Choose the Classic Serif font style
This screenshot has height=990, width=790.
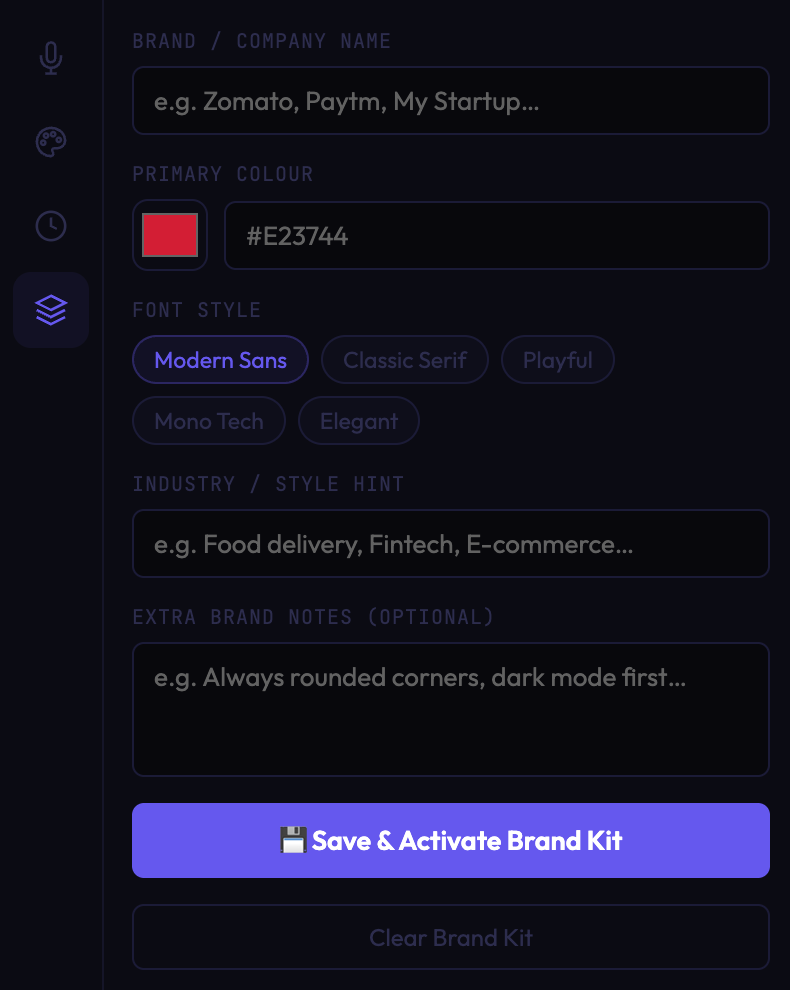pos(404,360)
